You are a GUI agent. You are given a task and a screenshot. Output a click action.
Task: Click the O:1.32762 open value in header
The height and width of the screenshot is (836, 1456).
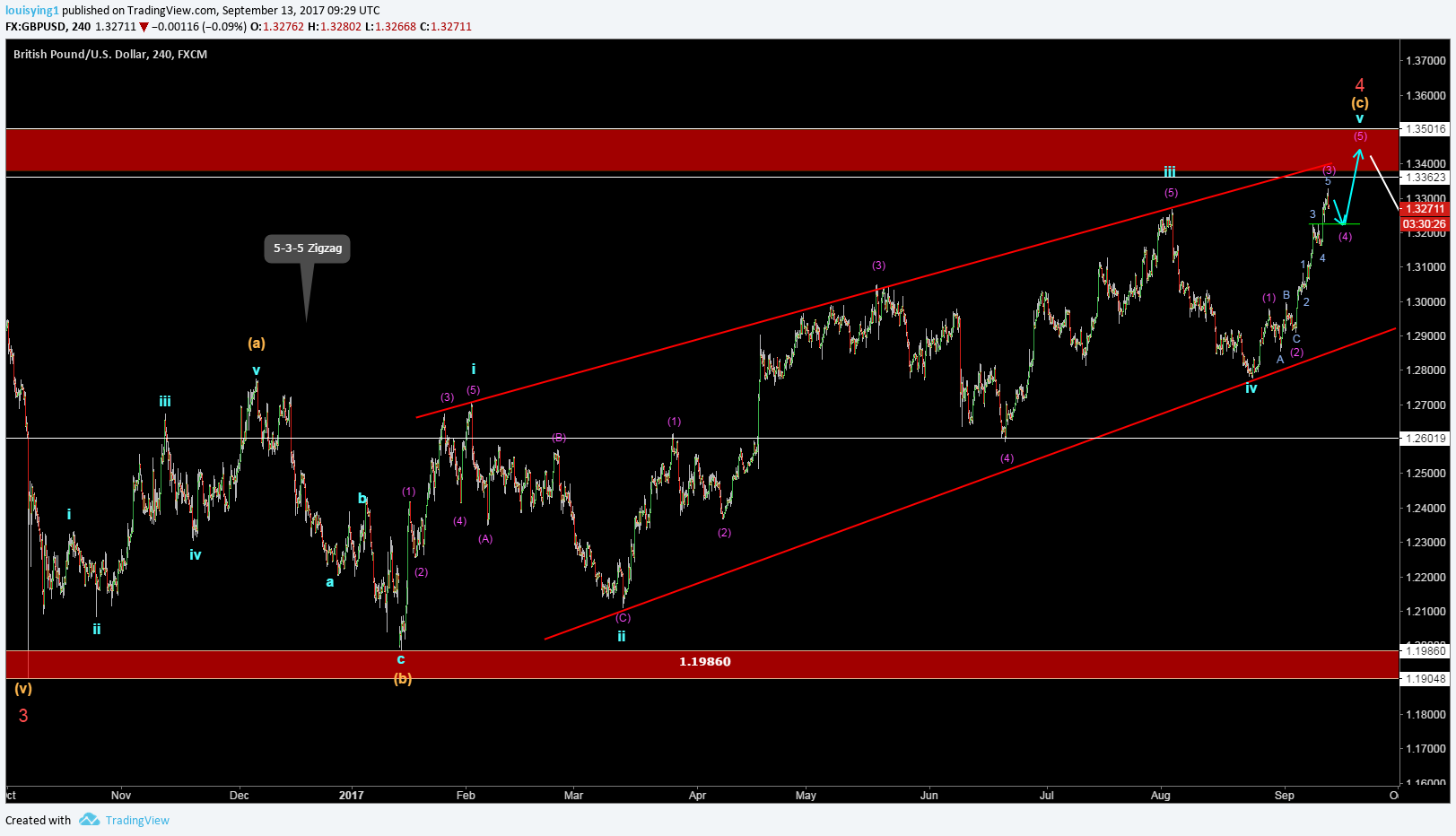click(x=277, y=27)
